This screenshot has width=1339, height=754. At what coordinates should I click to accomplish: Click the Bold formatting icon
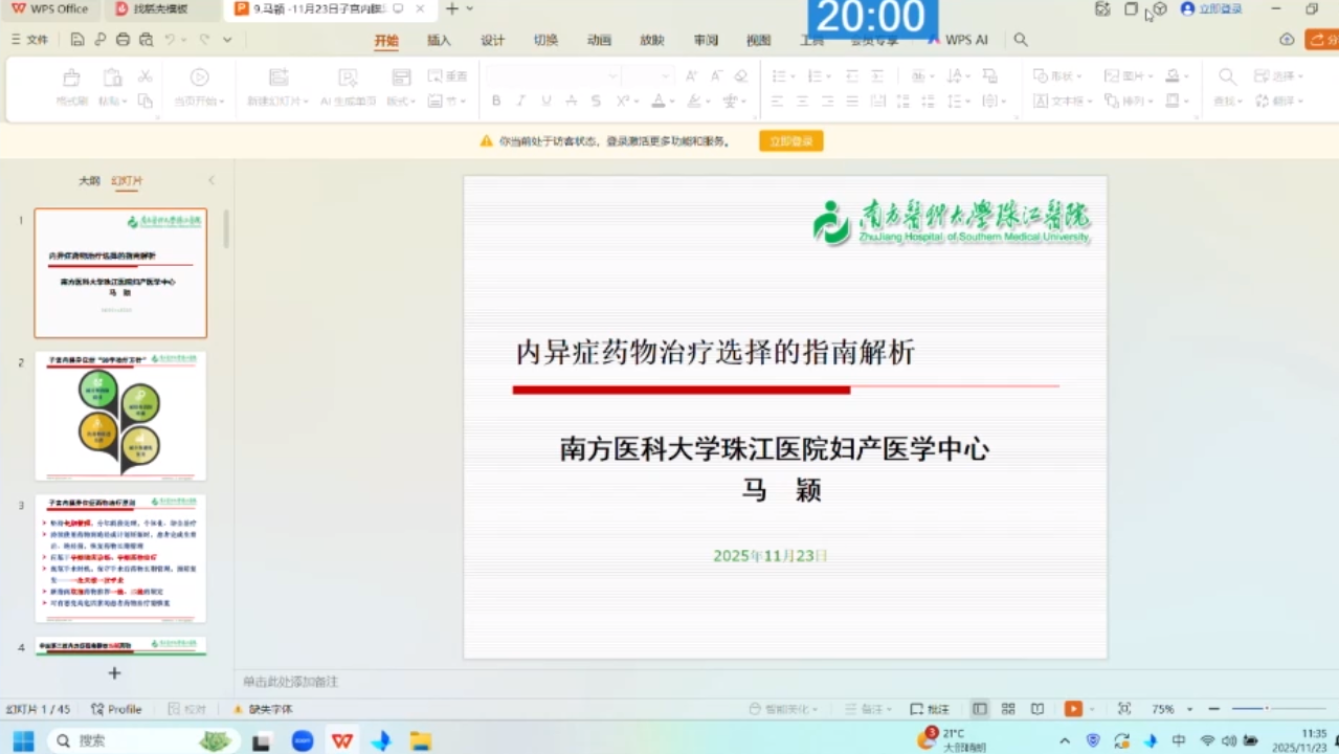(x=496, y=101)
